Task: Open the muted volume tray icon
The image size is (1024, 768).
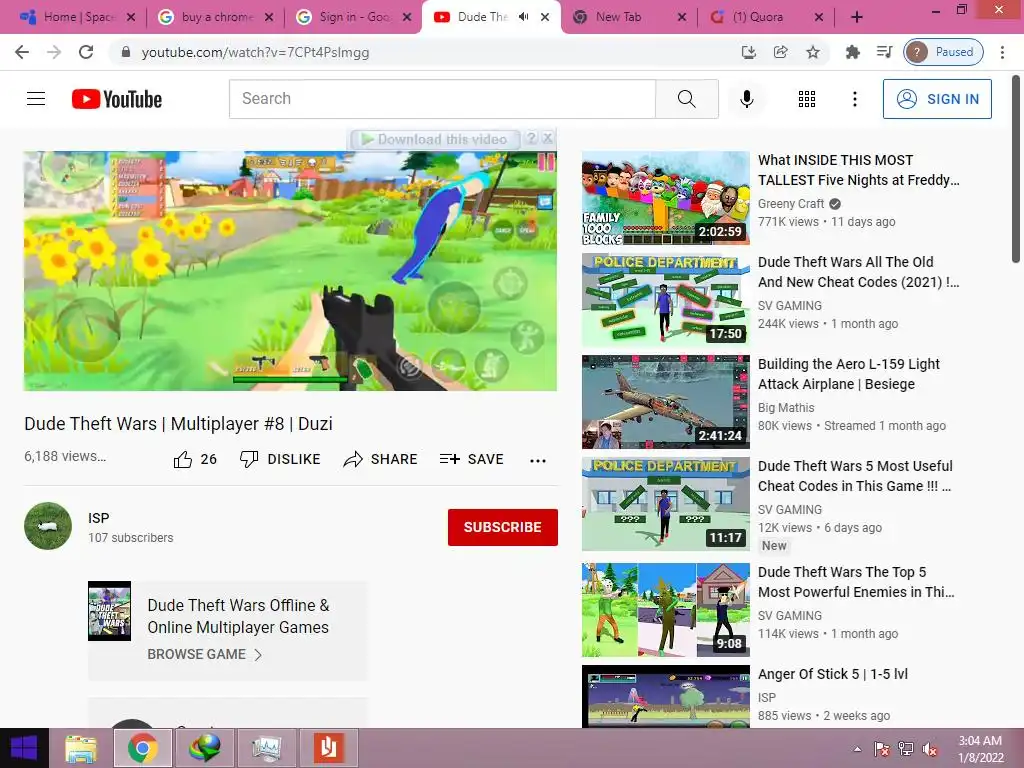Action: 930,749
